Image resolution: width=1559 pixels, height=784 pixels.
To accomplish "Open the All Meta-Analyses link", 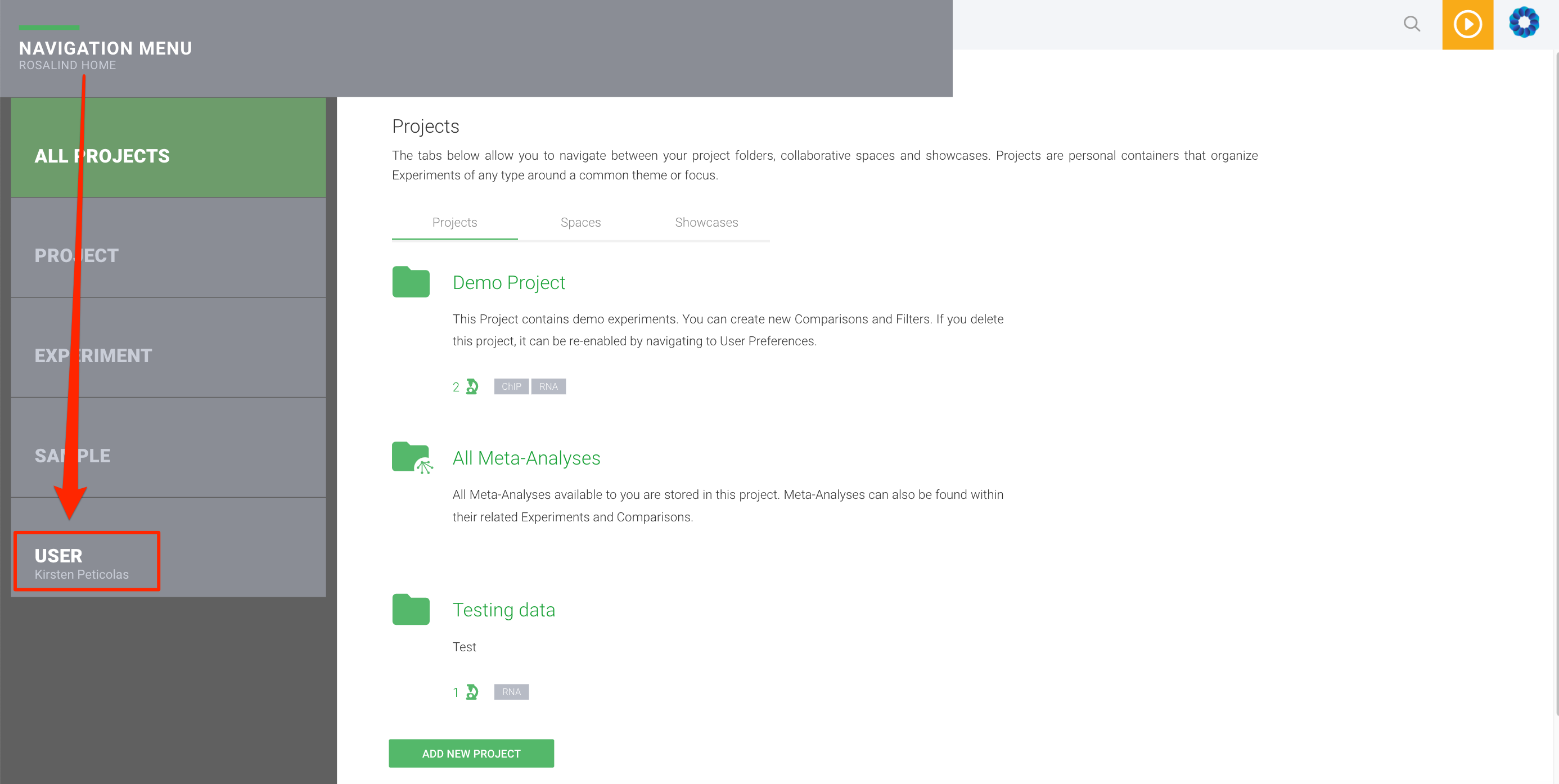I will click(x=526, y=458).
